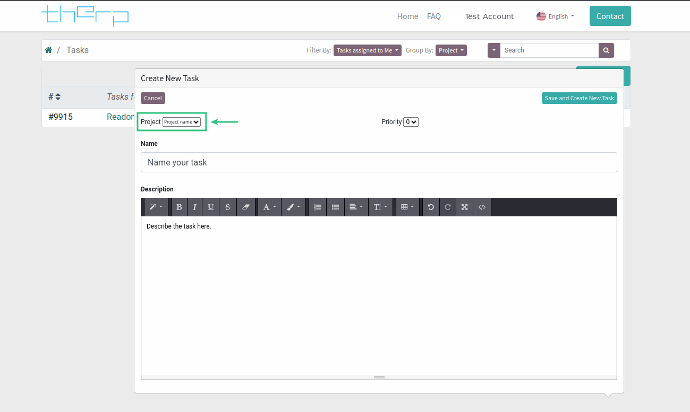Screen dimensions: 690x412
Task: Click the strikethrough formatting icon
Action: point(228,207)
